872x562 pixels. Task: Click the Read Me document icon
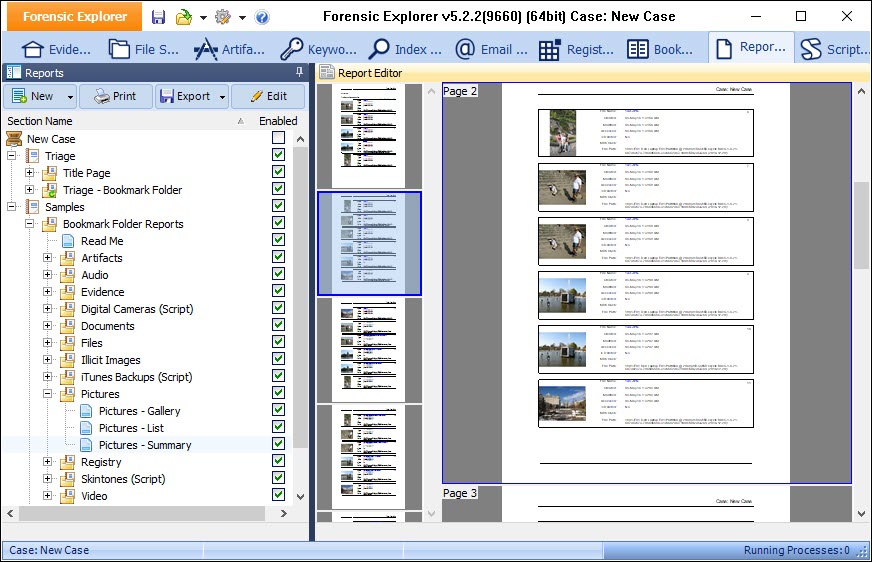pyautogui.click(x=67, y=241)
